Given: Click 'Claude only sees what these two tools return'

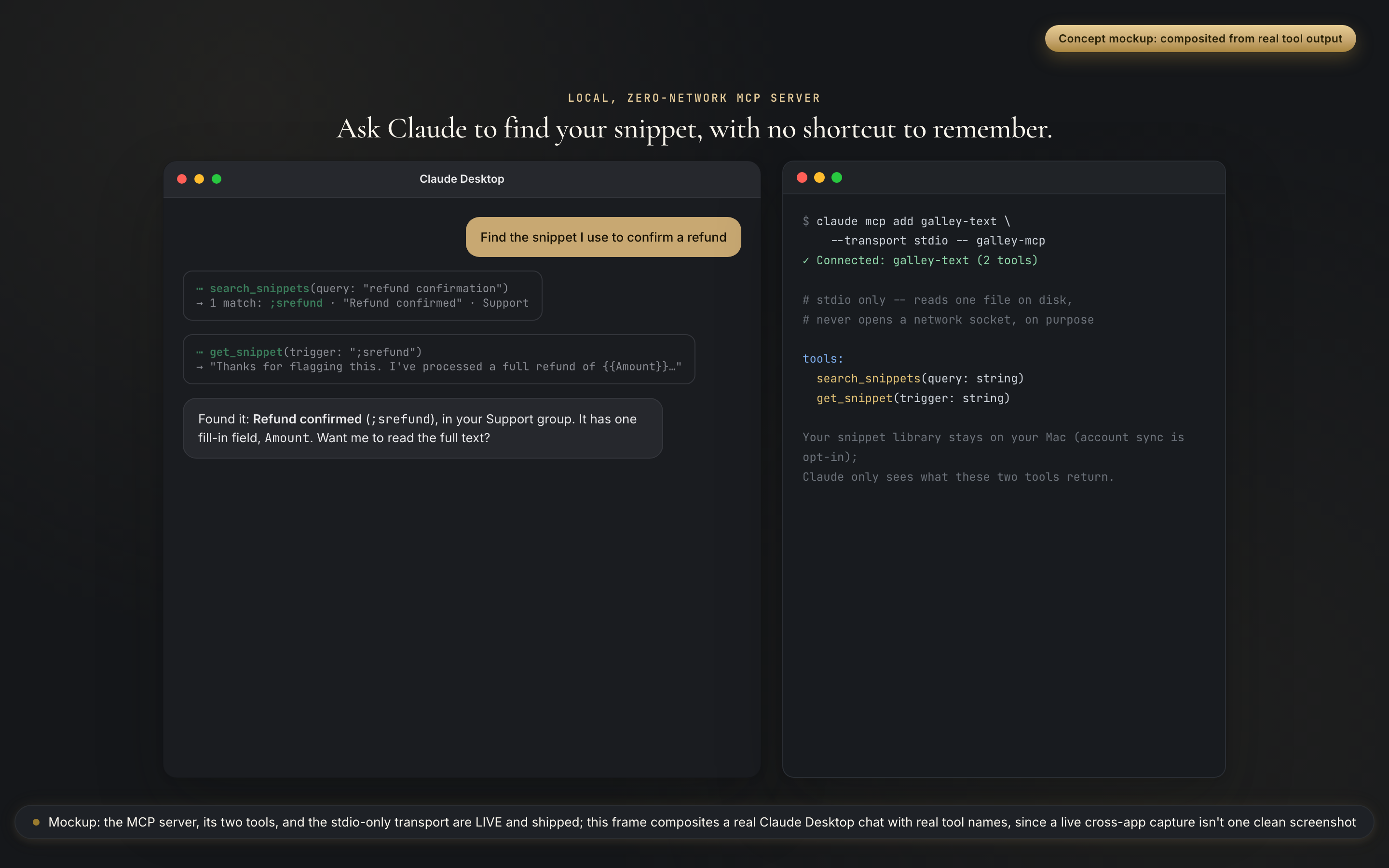Looking at the screenshot, I should pyautogui.click(x=958, y=477).
